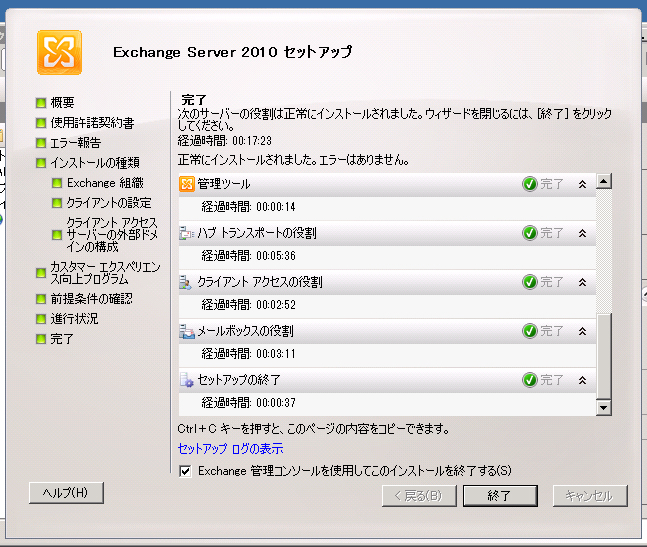The image size is (647, 547).
Task: Click the scrollbar down arrow
Action: coord(604,408)
